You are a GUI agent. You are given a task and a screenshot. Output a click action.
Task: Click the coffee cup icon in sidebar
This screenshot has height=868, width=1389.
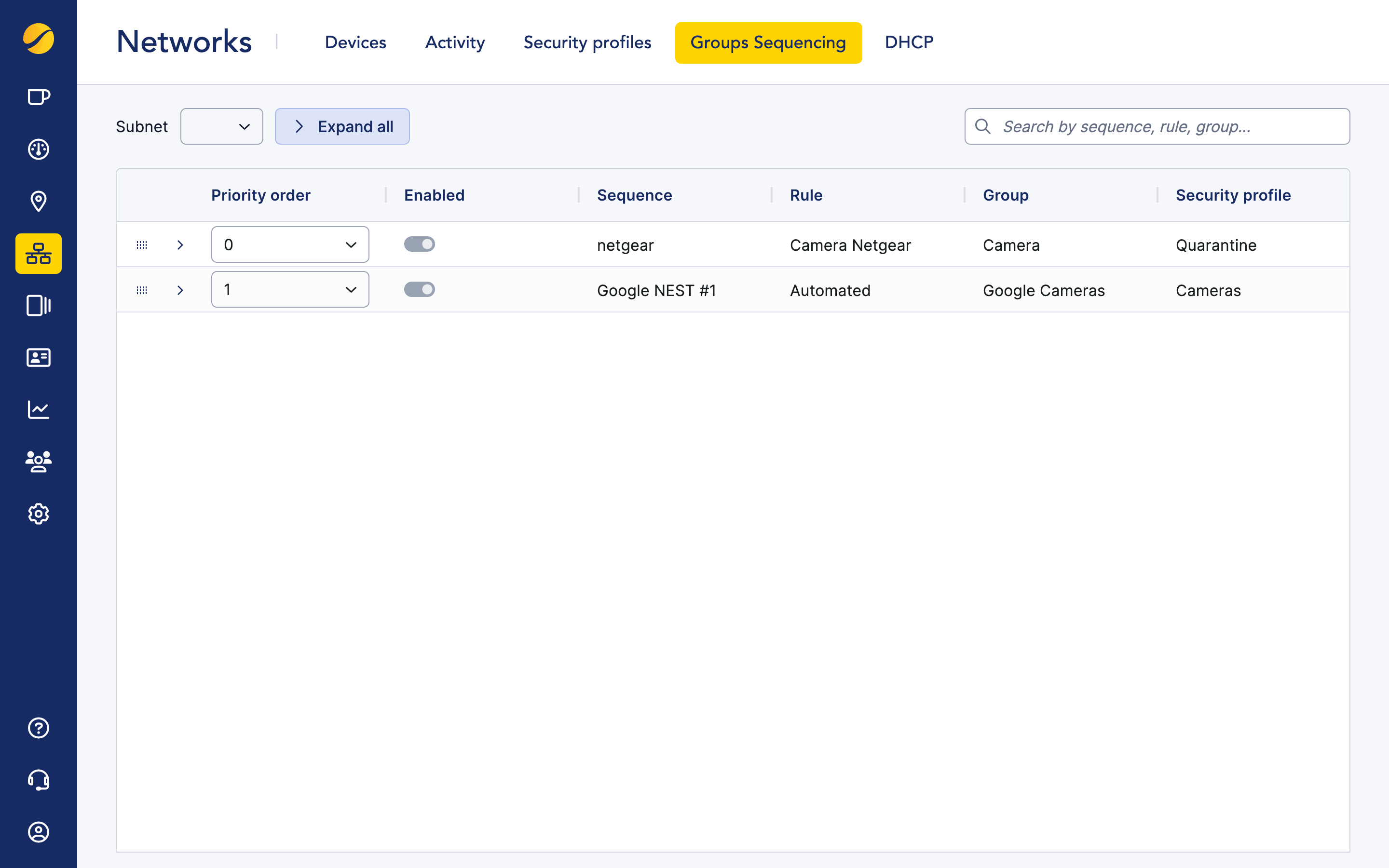[x=39, y=97]
